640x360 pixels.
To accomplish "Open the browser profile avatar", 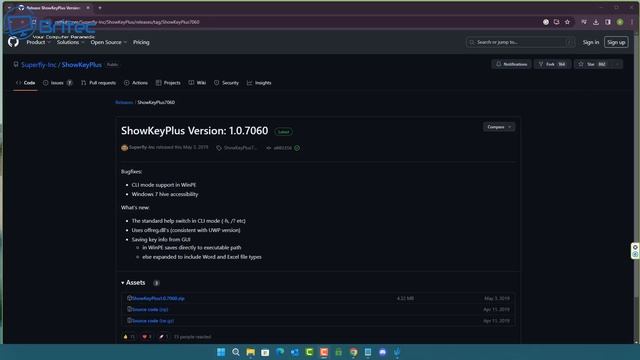I will [x=620, y=22].
